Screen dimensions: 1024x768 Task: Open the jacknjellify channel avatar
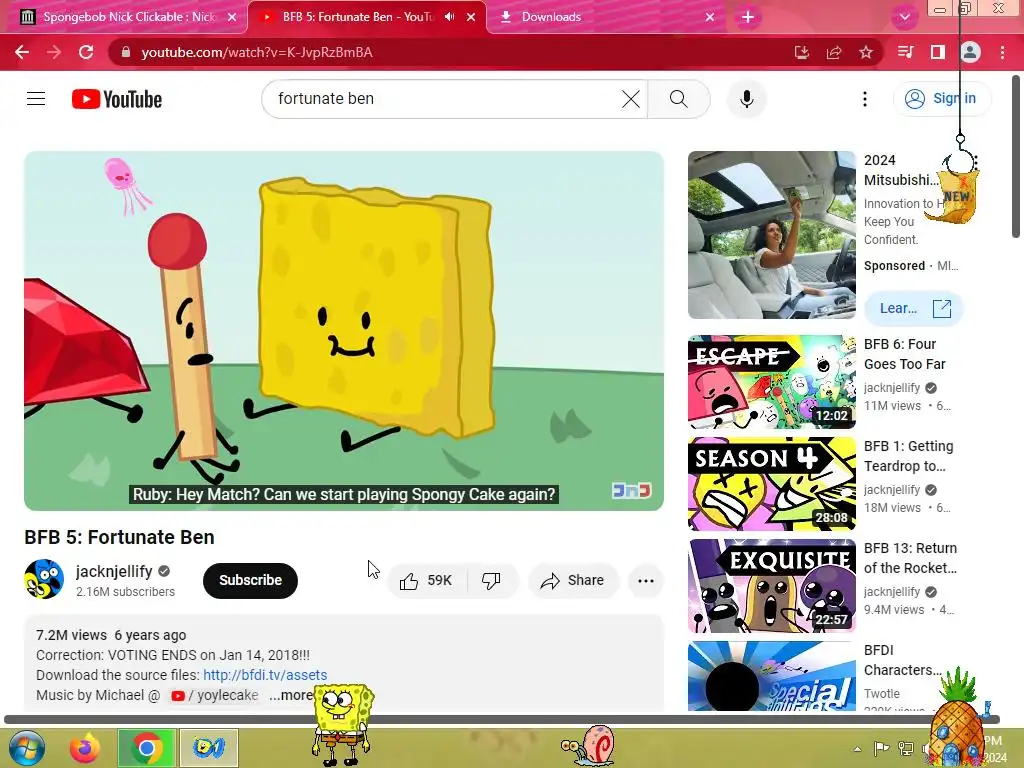[x=44, y=579]
